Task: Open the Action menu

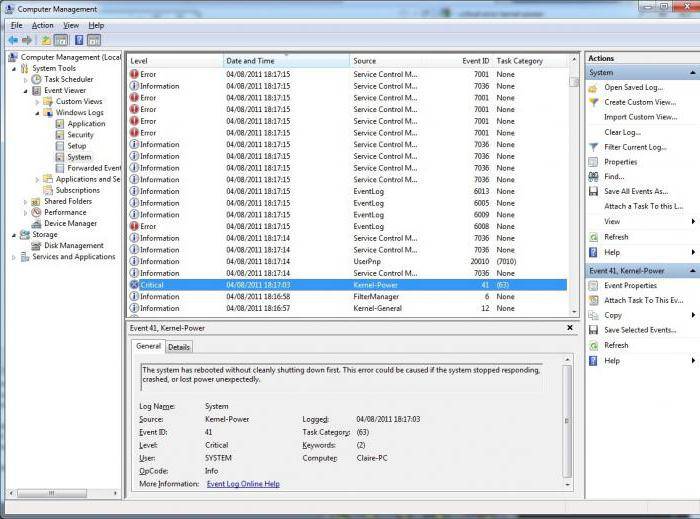Action: [x=42, y=25]
